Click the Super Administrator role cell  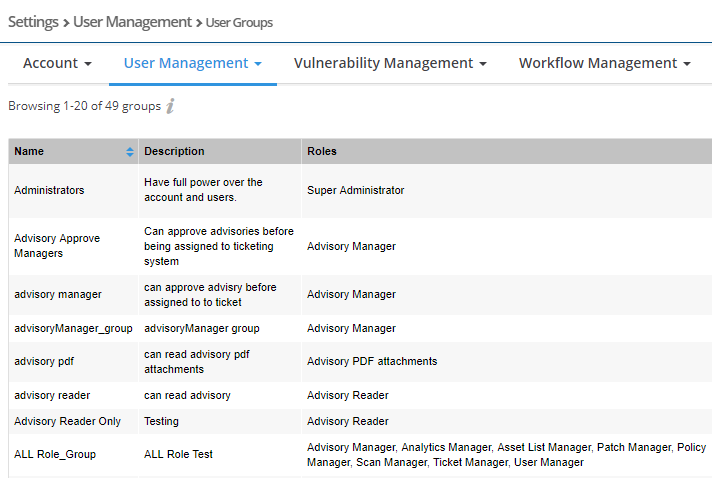click(x=355, y=190)
